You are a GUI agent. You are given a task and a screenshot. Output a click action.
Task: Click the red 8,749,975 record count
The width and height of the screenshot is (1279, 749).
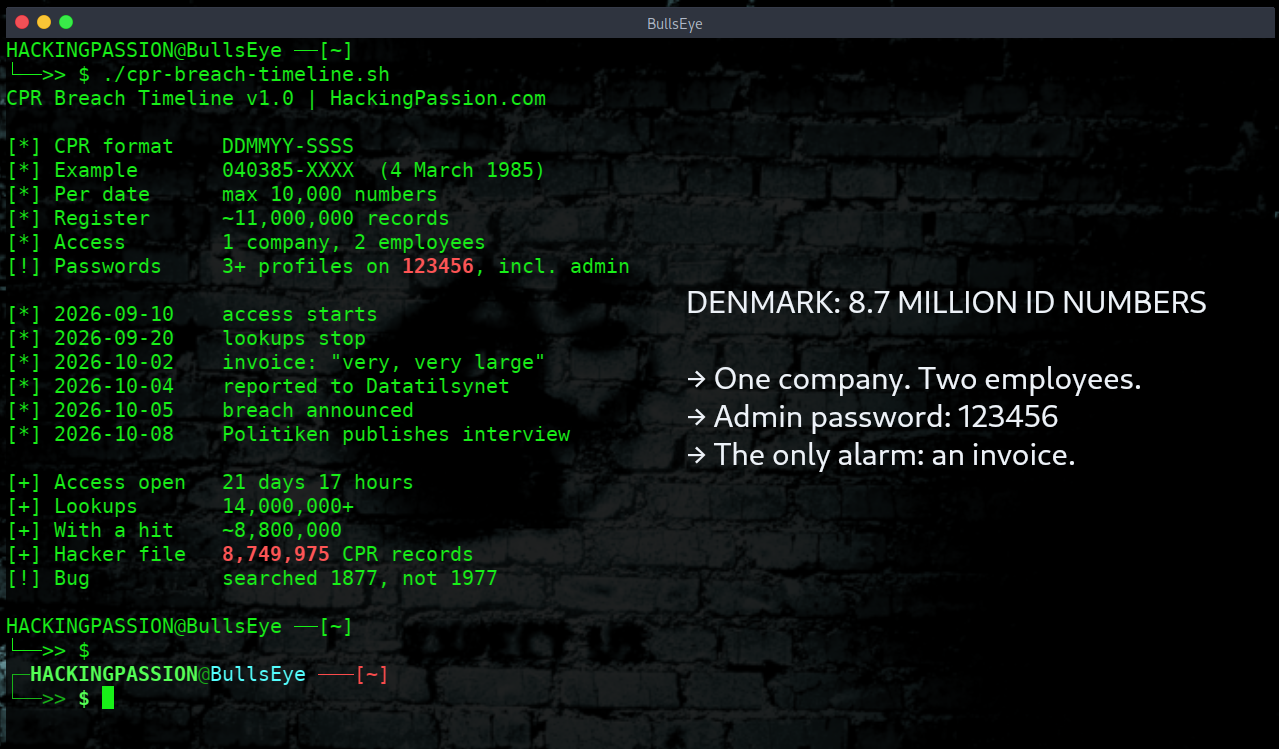(x=276, y=555)
